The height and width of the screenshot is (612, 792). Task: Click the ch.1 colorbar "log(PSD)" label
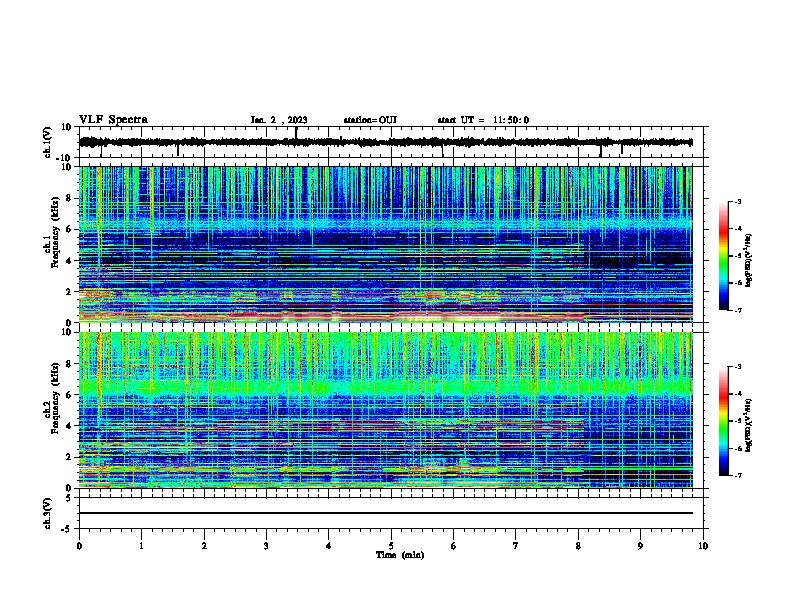click(749, 260)
